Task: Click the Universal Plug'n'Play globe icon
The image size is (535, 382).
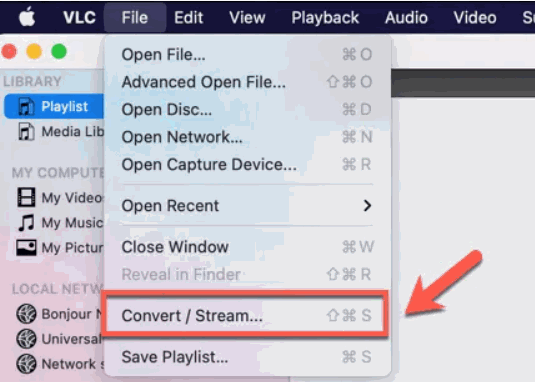Action: (26, 339)
